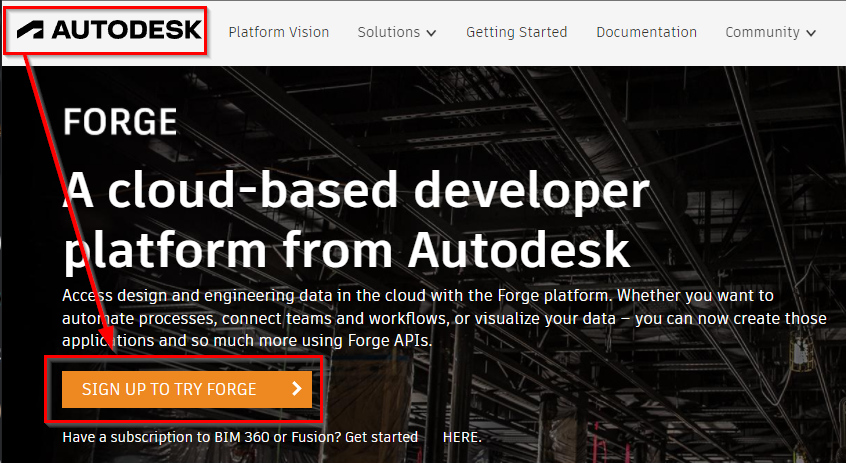Click the Sign Up to Try Forge button
This screenshot has width=846, height=463.
pos(187,389)
